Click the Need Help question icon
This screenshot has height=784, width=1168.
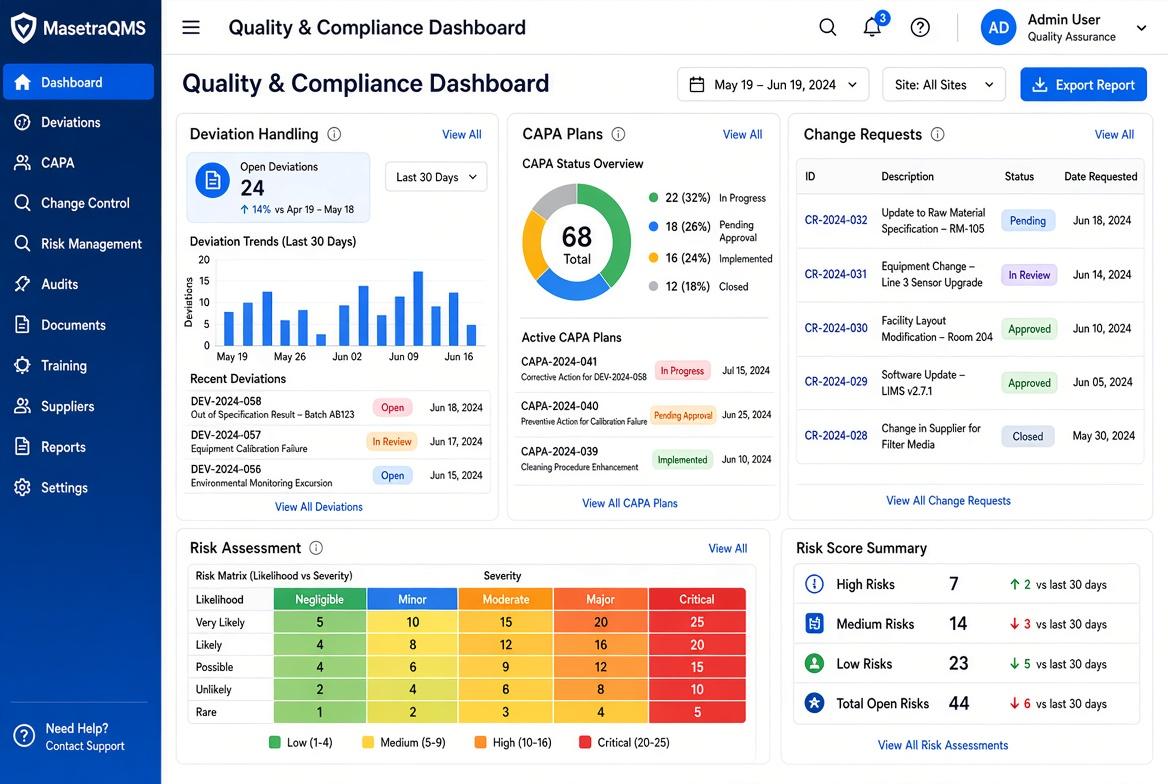point(24,736)
